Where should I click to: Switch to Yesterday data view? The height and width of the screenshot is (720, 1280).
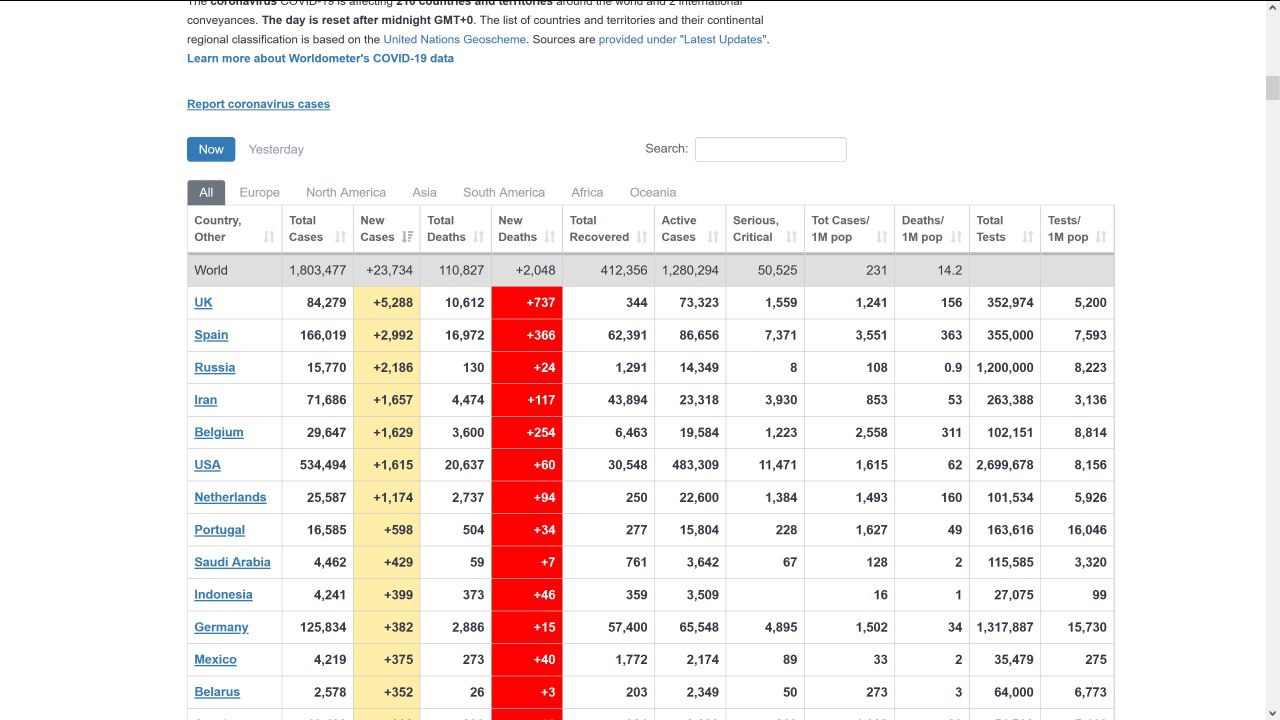click(276, 149)
